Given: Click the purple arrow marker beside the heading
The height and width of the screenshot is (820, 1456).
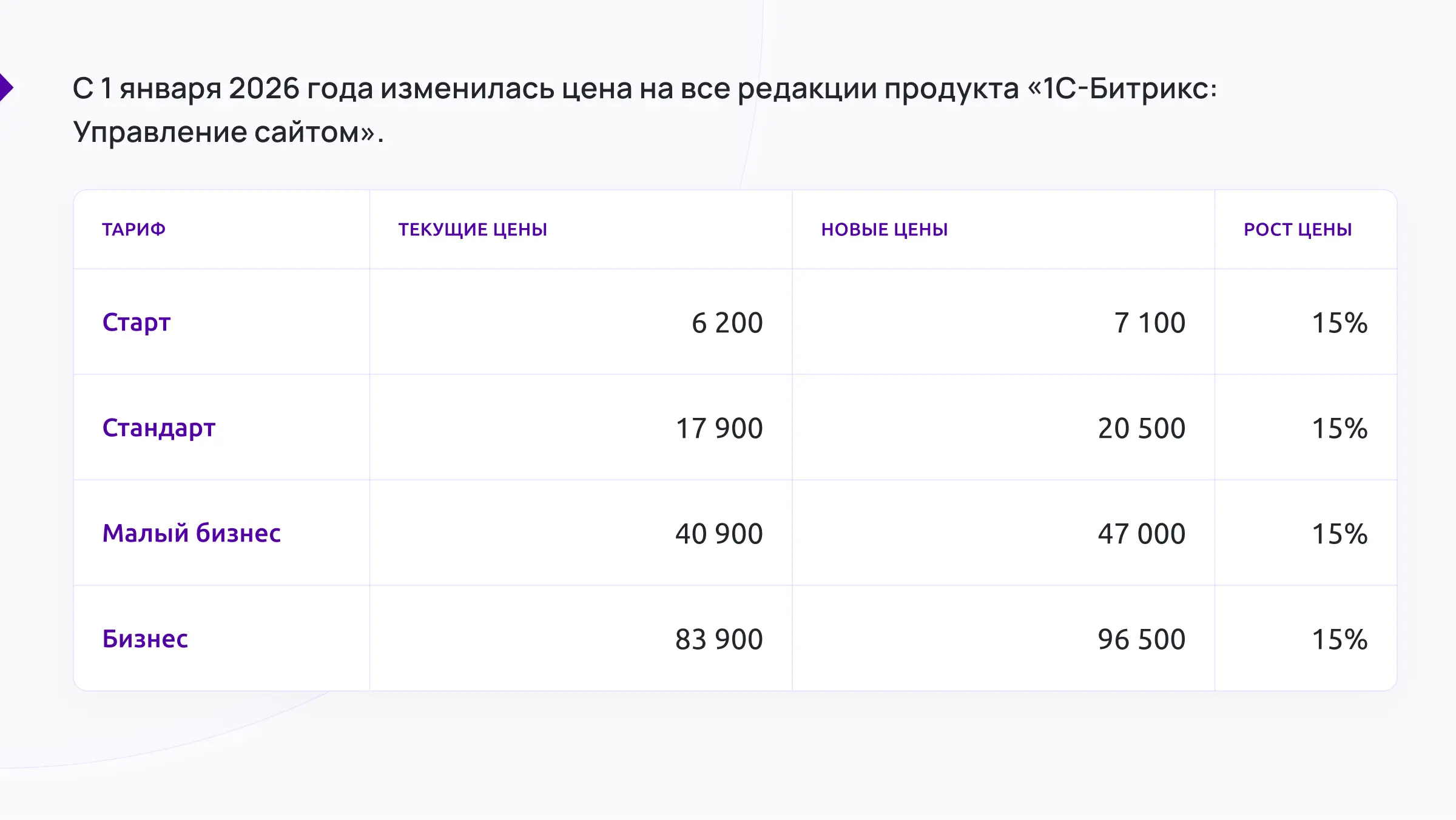Looking at the screenshot, I should [x=6, y=87].
